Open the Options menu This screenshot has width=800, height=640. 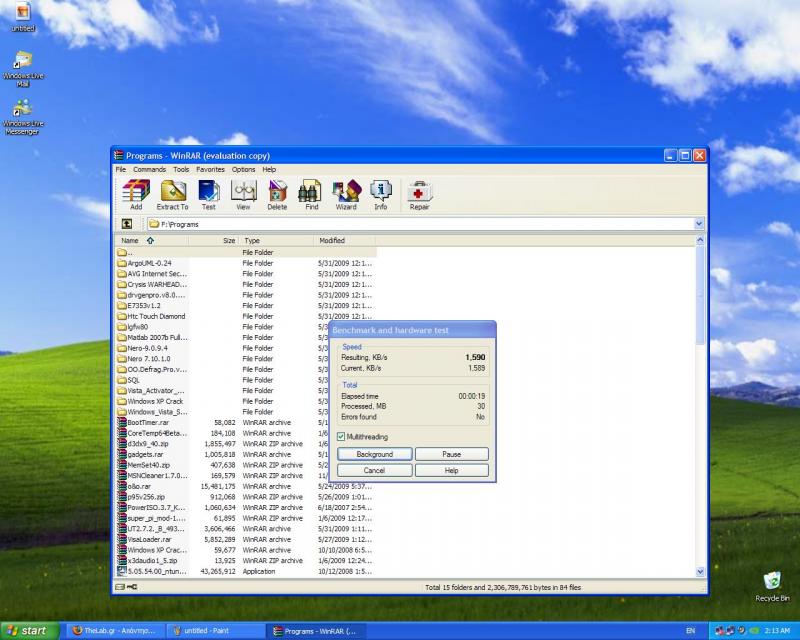click(243, 169)
